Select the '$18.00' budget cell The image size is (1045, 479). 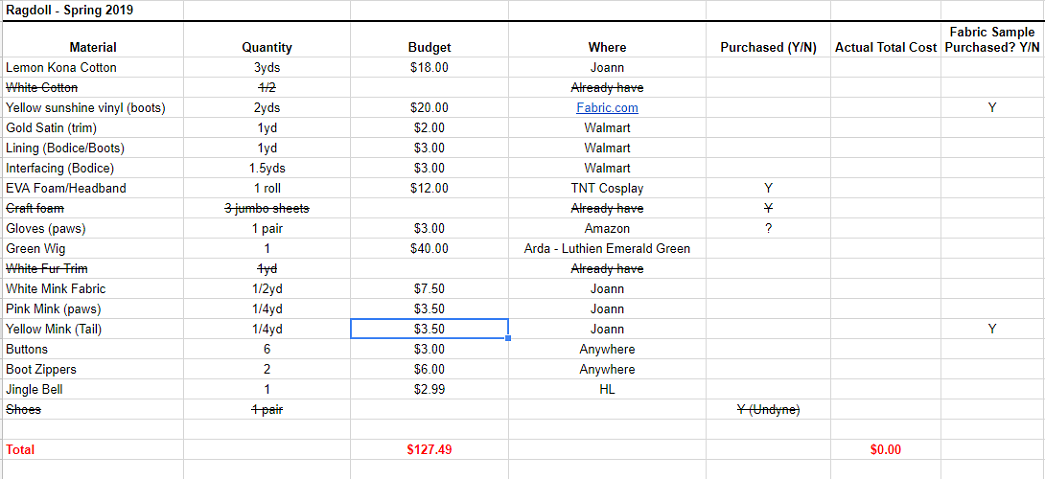click(429, 68)
